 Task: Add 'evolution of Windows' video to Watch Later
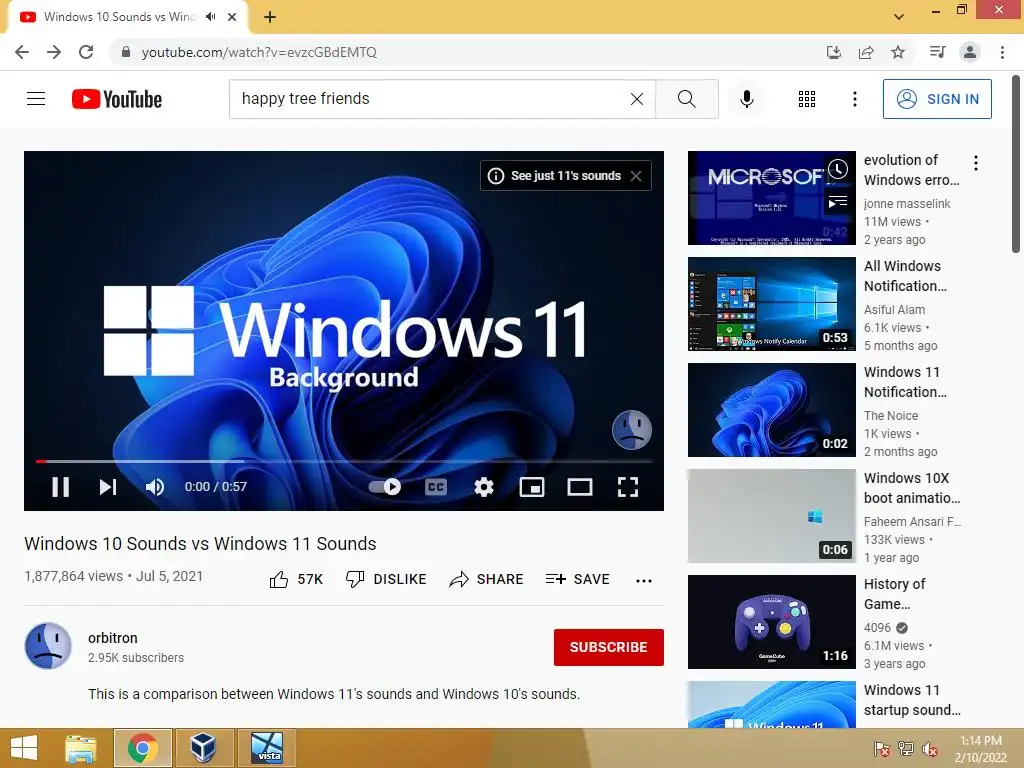(838, 170)
